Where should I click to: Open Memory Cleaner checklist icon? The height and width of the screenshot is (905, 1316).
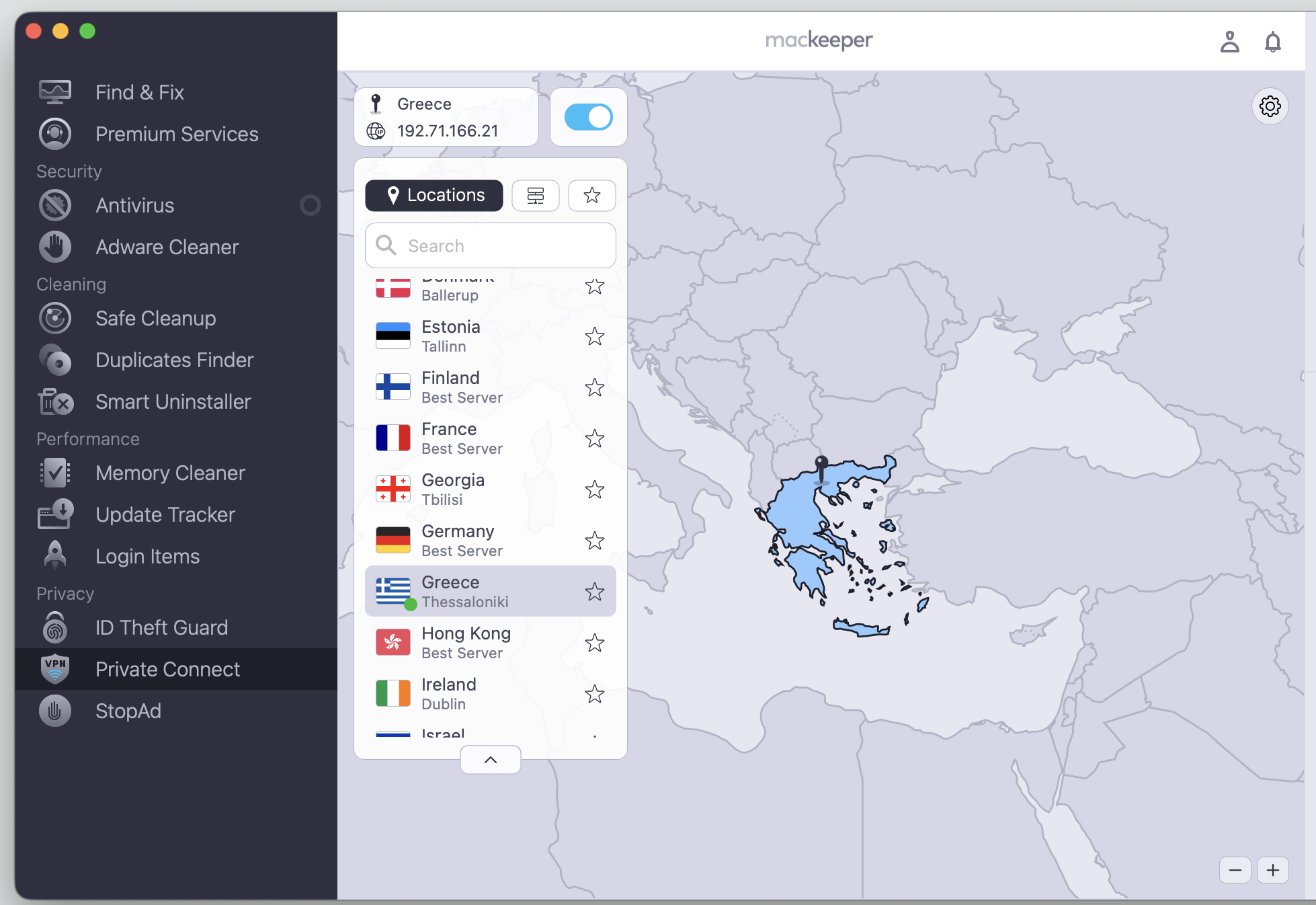[55, 473]
